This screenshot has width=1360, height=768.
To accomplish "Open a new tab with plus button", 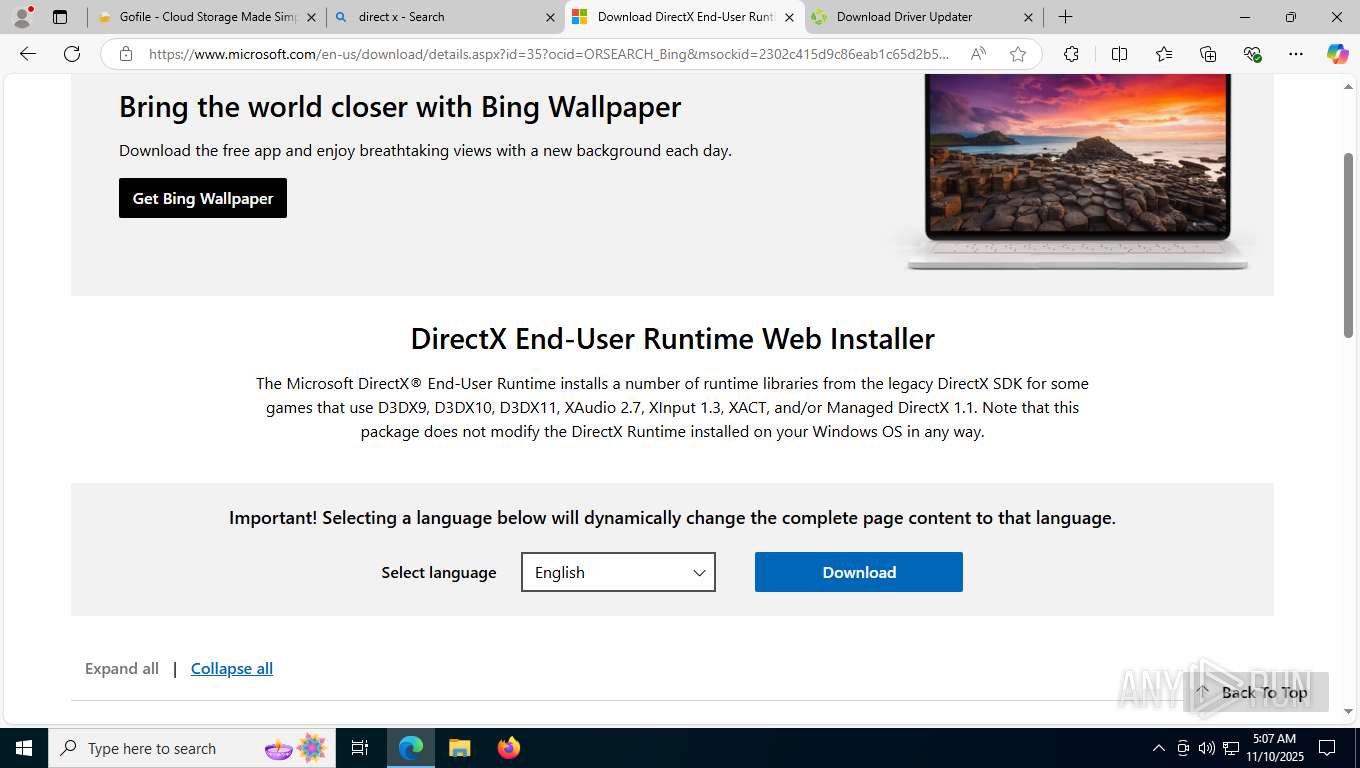I will [x=1066, y=17].
